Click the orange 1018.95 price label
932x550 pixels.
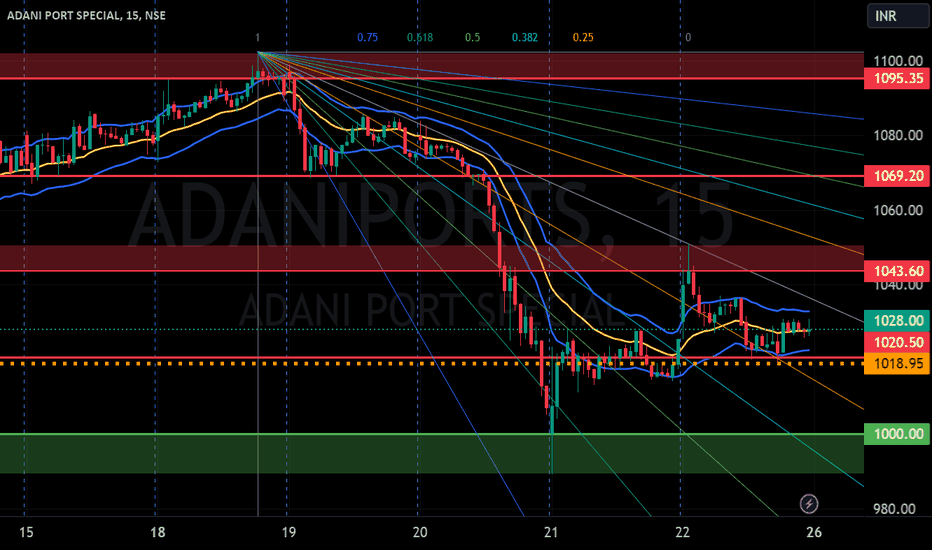tap(898, 363)
